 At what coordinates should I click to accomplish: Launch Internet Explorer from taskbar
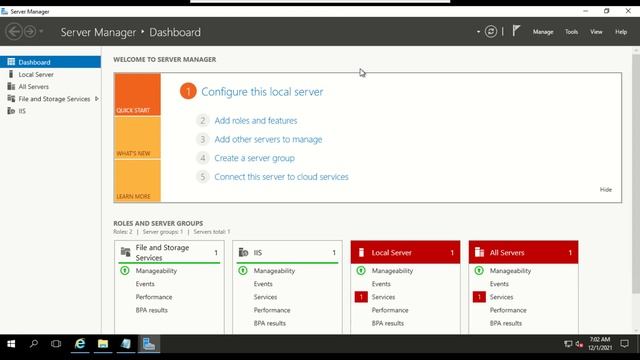pos(80,344)
